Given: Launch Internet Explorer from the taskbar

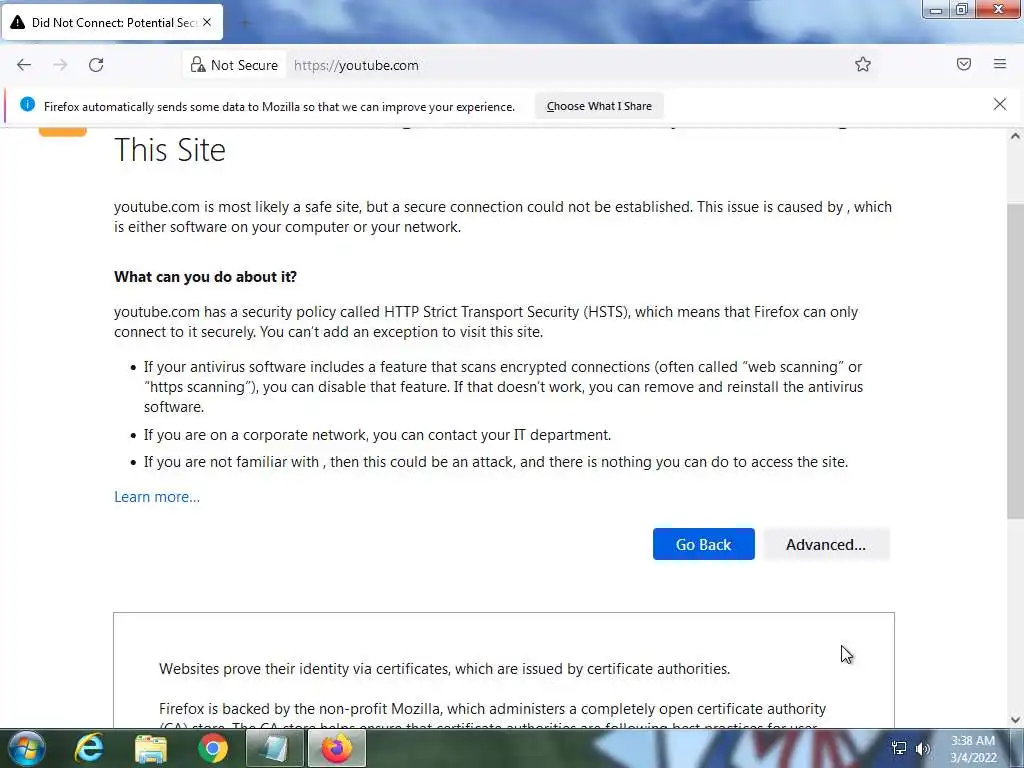Looking at the screenshot, I should (x=89, y=748).
